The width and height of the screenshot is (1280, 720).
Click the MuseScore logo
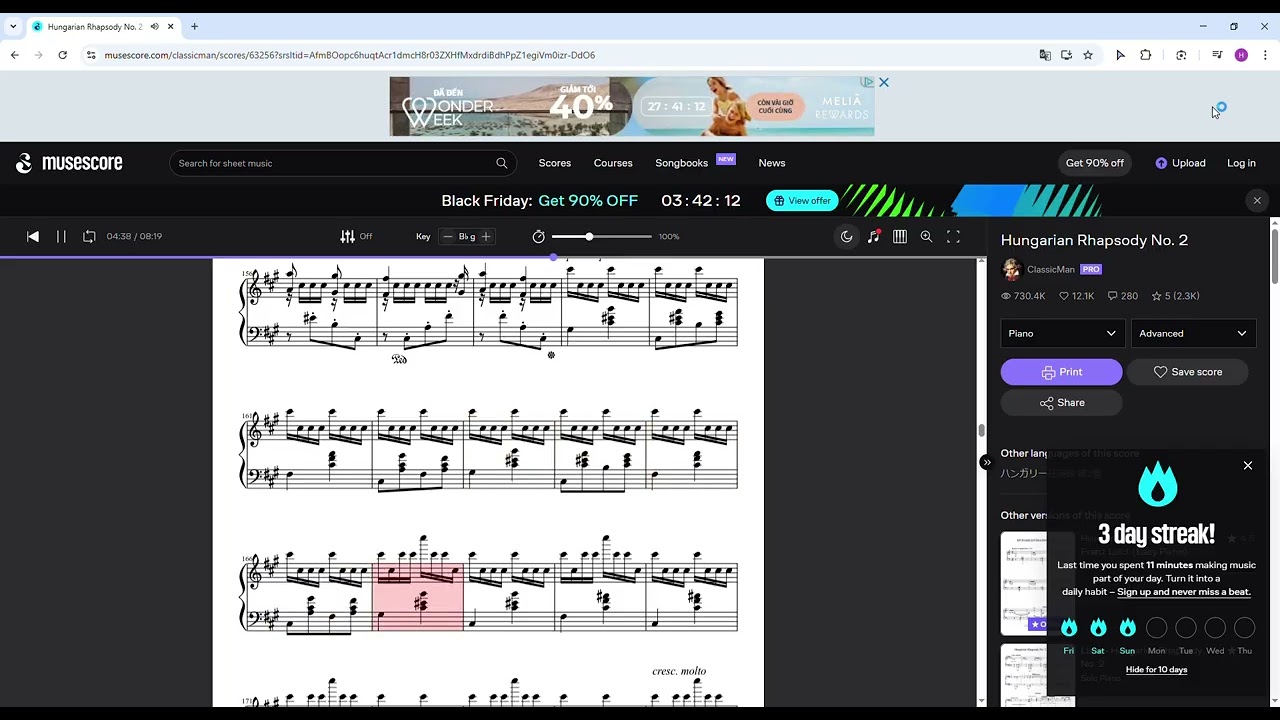point(69,163)
